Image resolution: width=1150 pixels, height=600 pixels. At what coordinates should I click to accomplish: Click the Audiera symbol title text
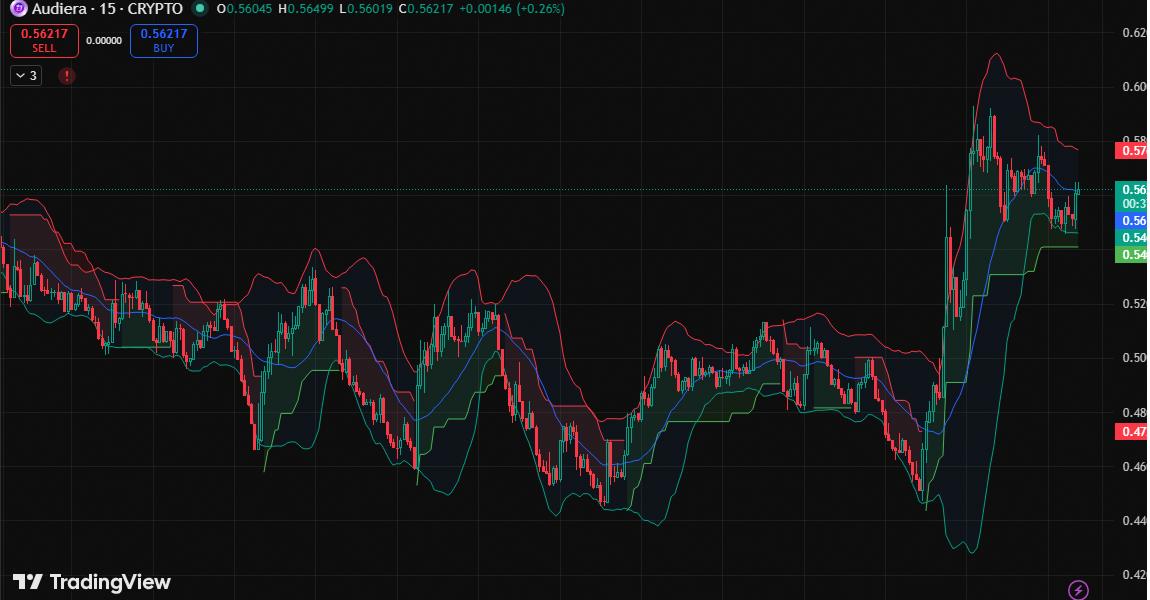[x=107, y=9]
